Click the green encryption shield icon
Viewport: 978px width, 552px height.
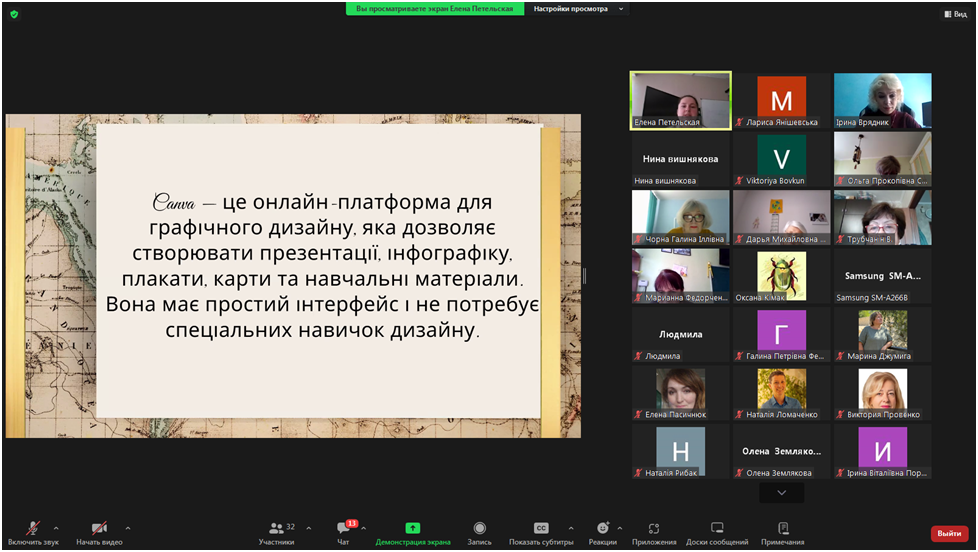point(14,14)
